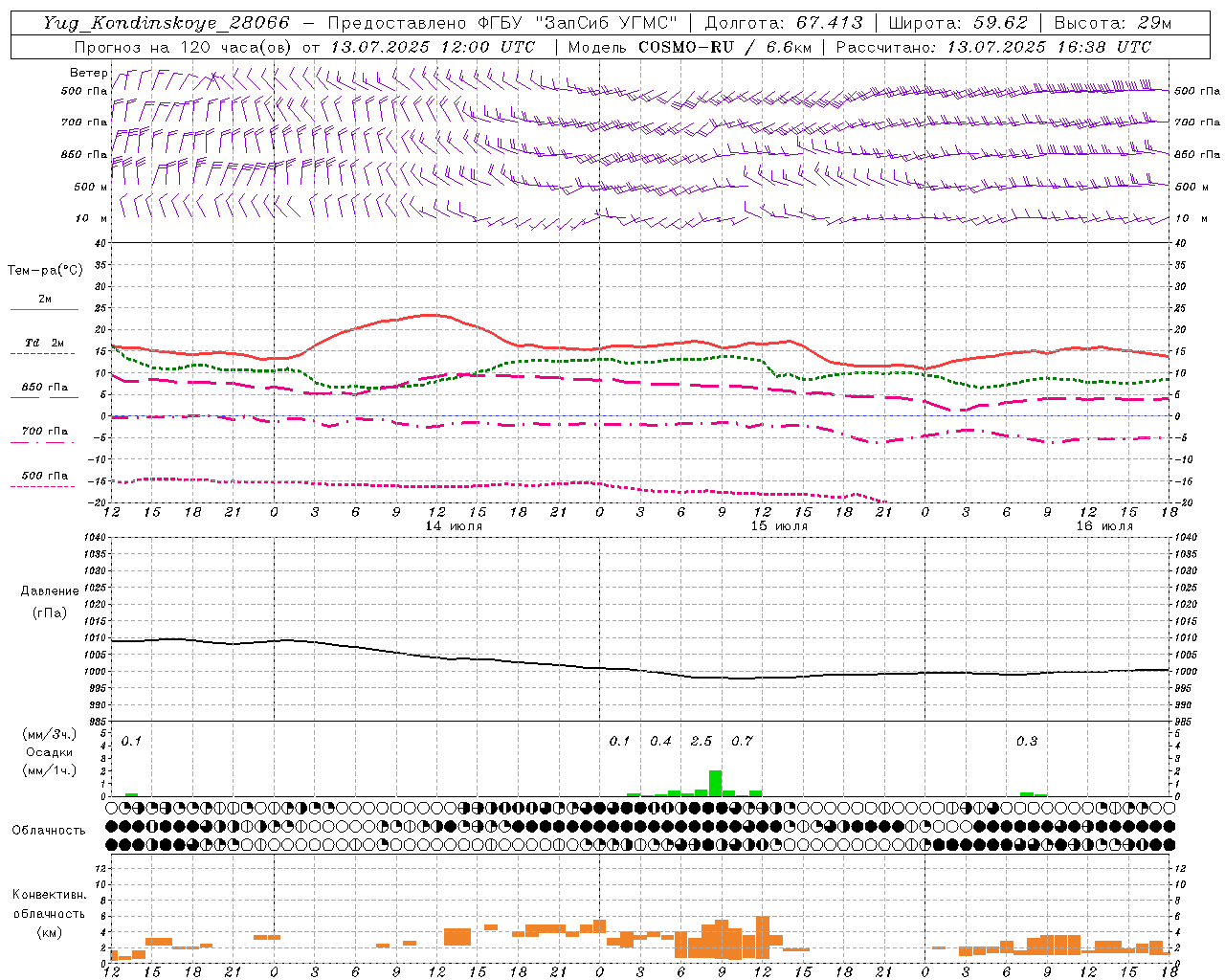Click the Td 2м legend label
This screenshot has height=980, width=1225.
[45, 343]
